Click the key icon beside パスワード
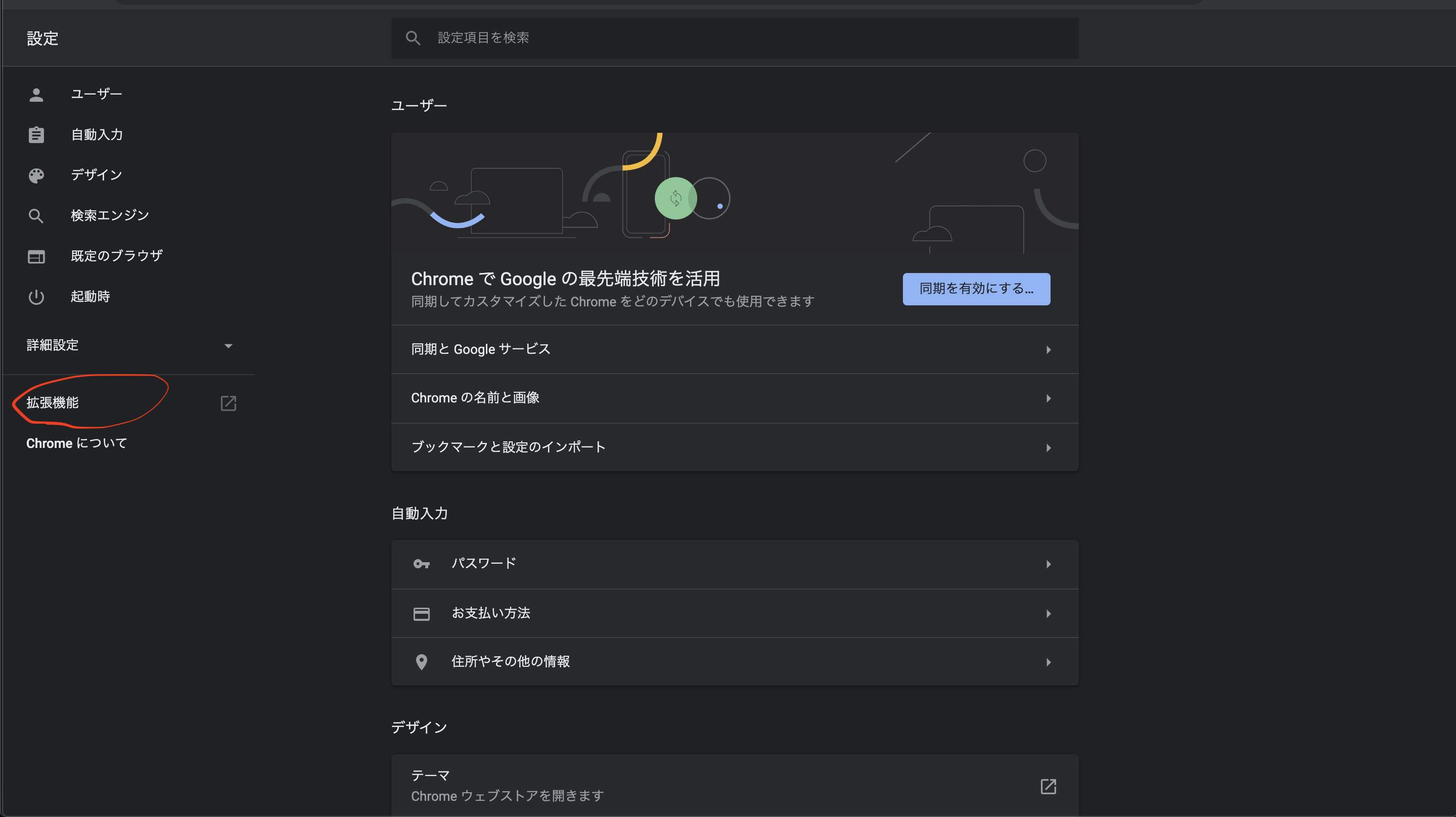This screenshot has width=1456, height=817. 422,564
